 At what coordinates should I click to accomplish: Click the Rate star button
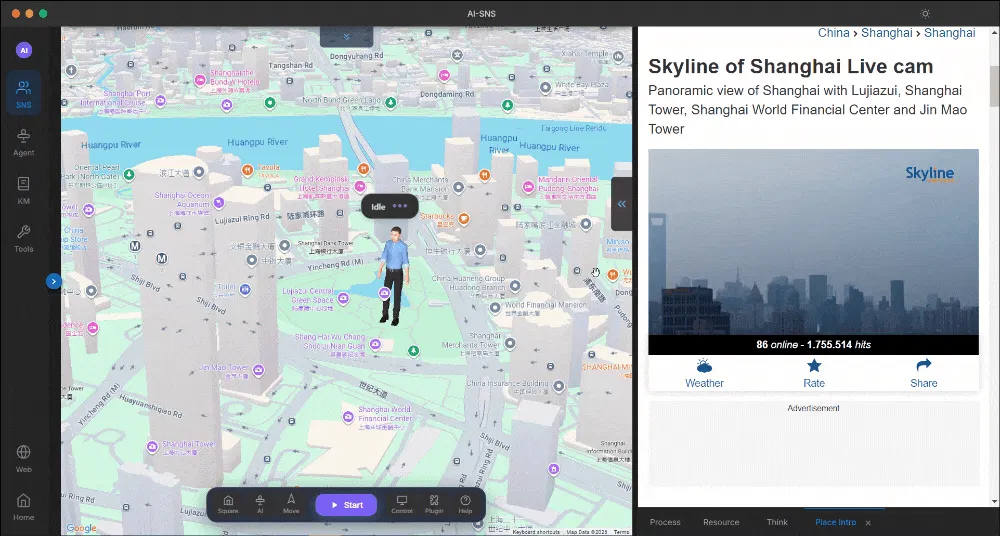click(x=814, y=374)
